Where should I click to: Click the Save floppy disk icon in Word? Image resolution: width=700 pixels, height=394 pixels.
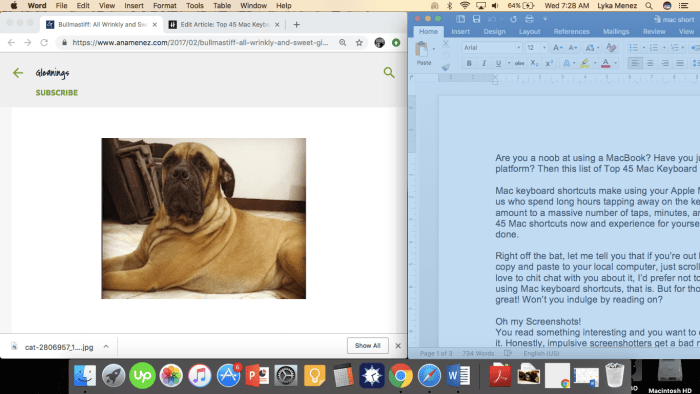tap(476, 19)
